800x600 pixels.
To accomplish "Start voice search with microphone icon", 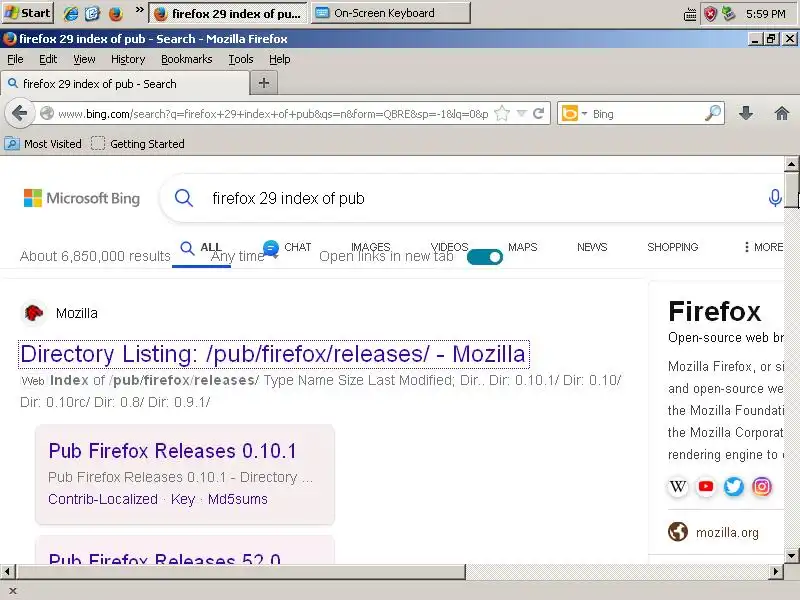I will tap(774, 198).
